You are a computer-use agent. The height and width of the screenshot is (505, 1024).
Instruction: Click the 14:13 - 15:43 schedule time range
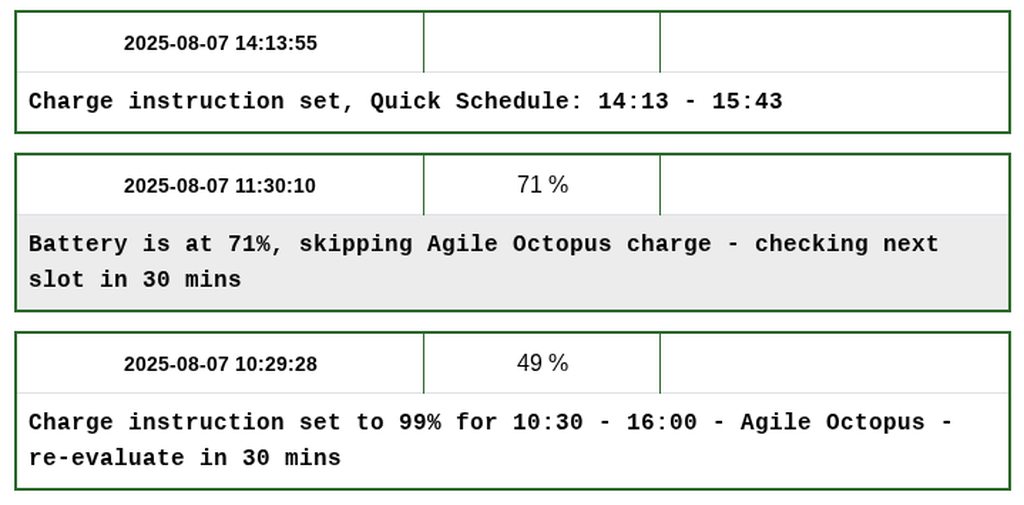690,102
